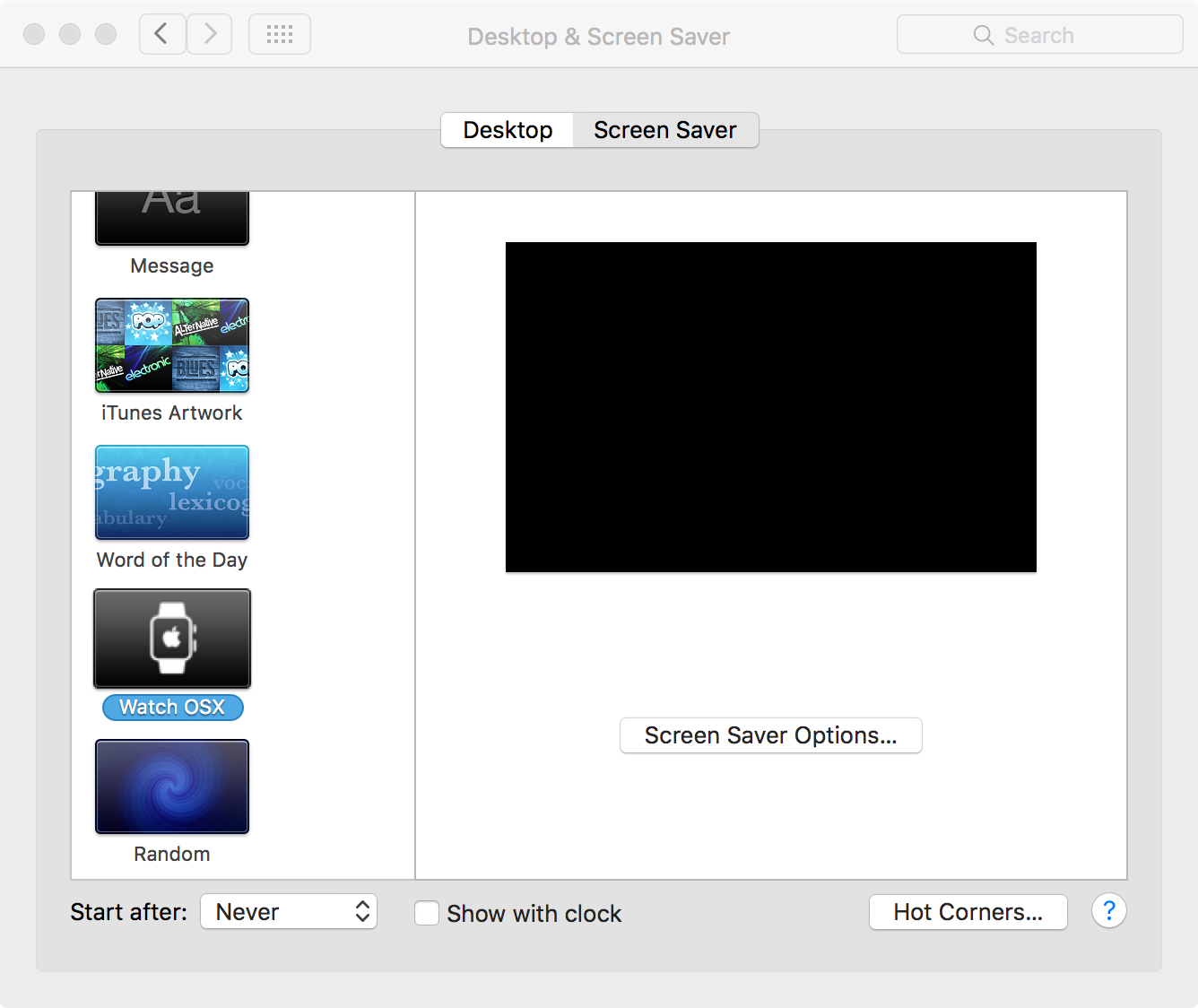This screenshot has height=1008, width=1198.
Task: Select the Word of the Day thumbnail
Action: pos(172,492)
